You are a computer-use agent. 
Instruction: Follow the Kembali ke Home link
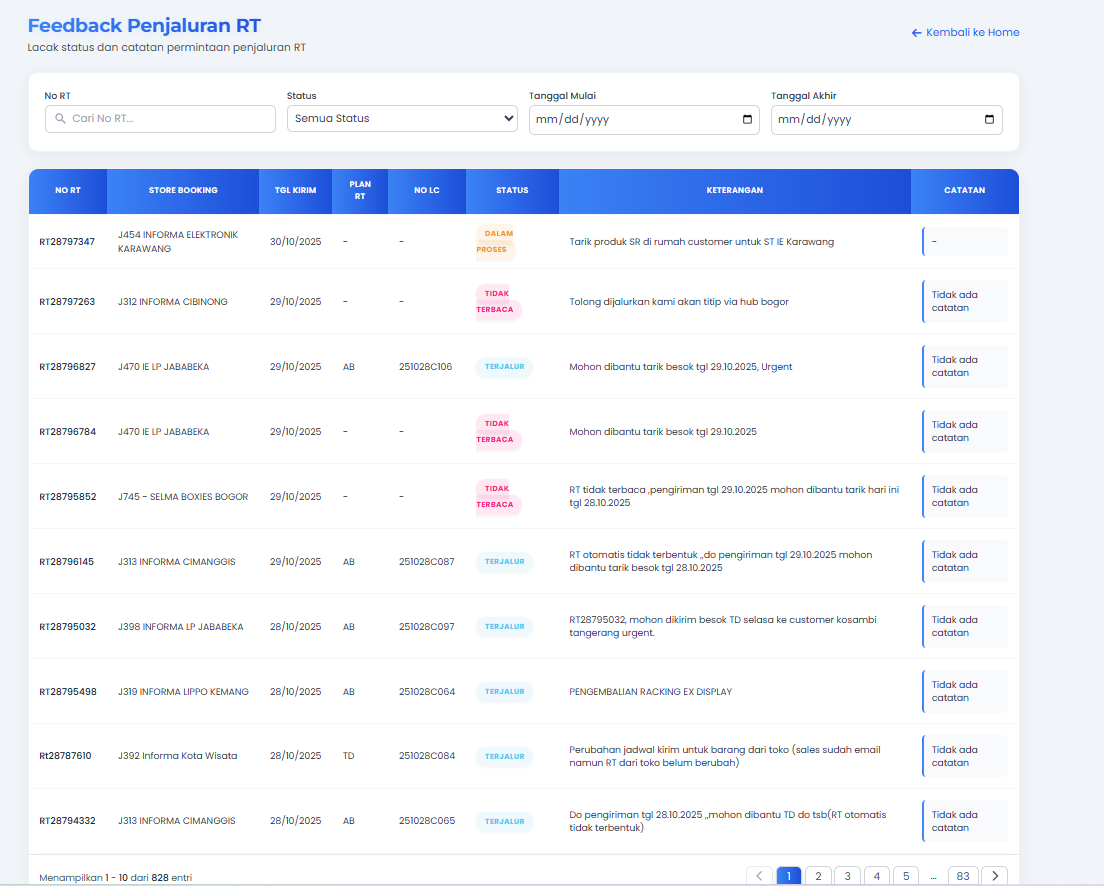pyautogui.click(x=972, y=32)
